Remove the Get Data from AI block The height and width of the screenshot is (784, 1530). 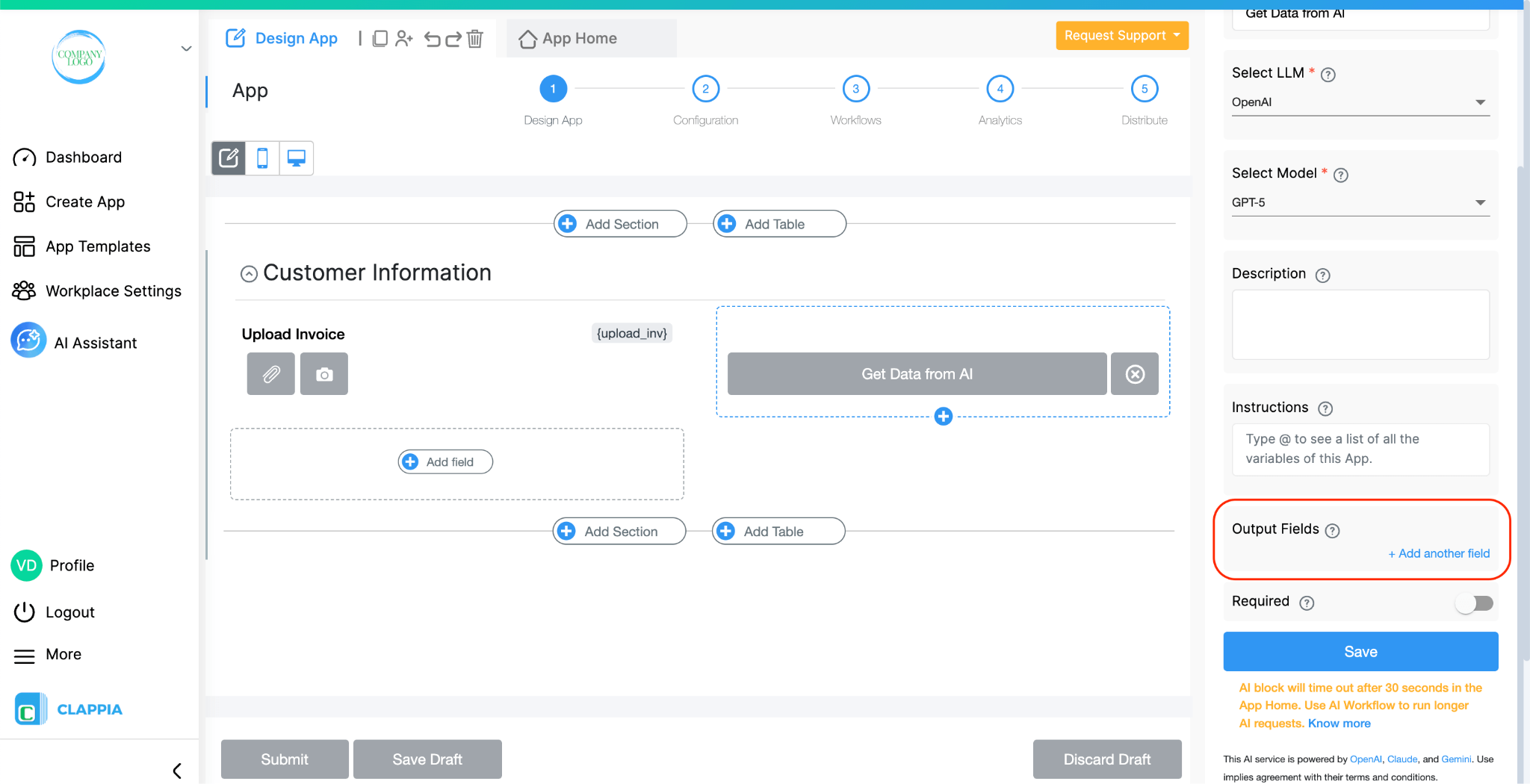coord(1135,373)
